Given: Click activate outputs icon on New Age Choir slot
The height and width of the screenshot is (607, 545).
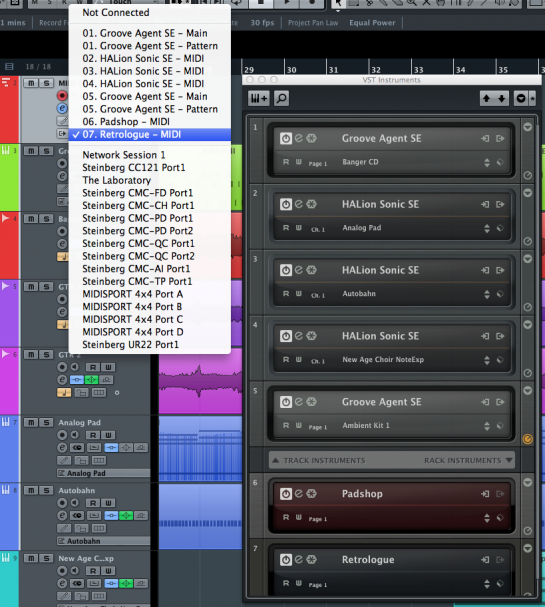Looking at the screenshot, I should coord(500,336).
